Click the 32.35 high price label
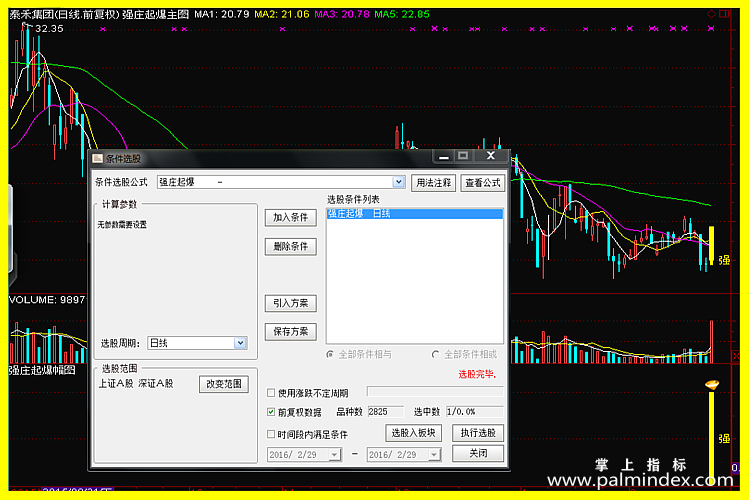 point(49,29)
